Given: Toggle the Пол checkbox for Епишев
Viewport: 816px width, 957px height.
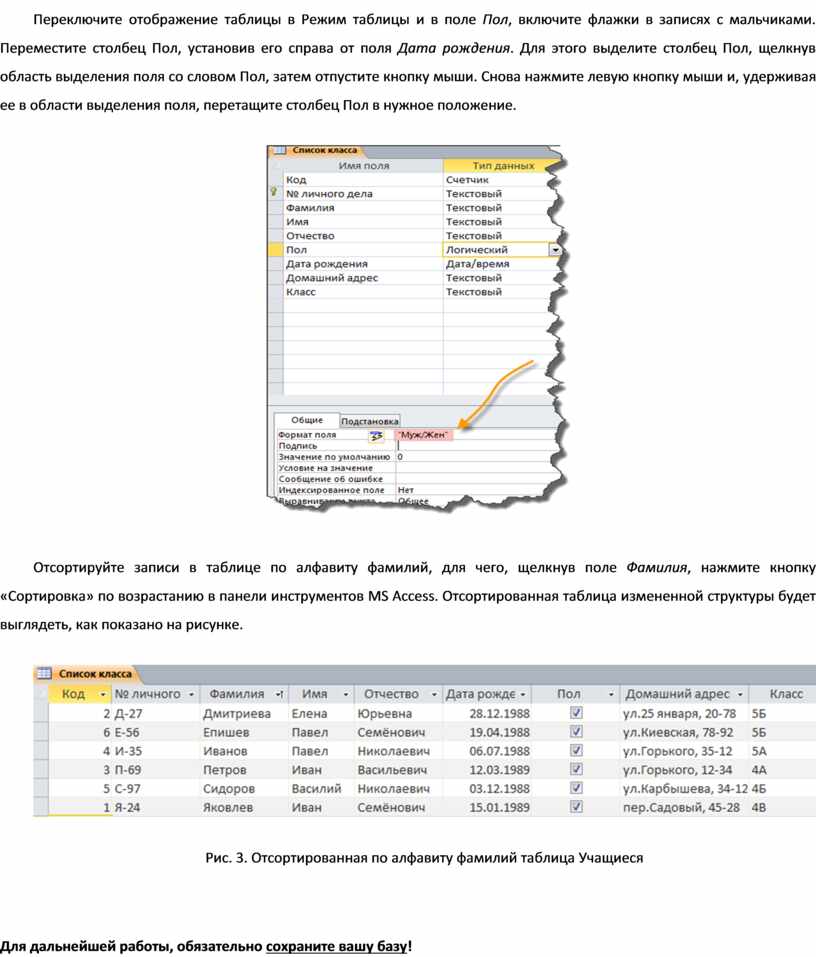Looking at the screenshot, I should 576,731.
